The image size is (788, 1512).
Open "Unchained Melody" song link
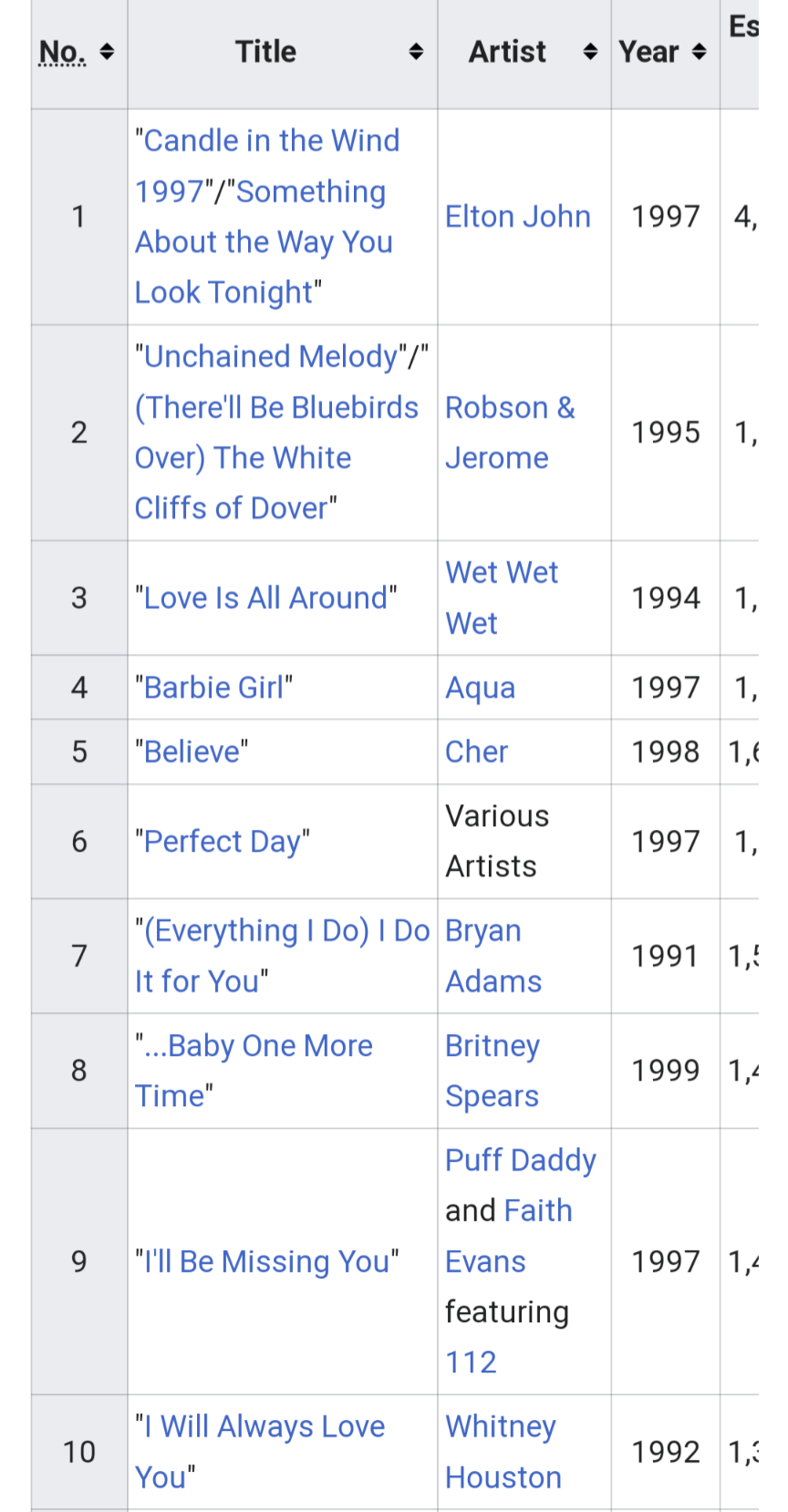tap(271, 357)
